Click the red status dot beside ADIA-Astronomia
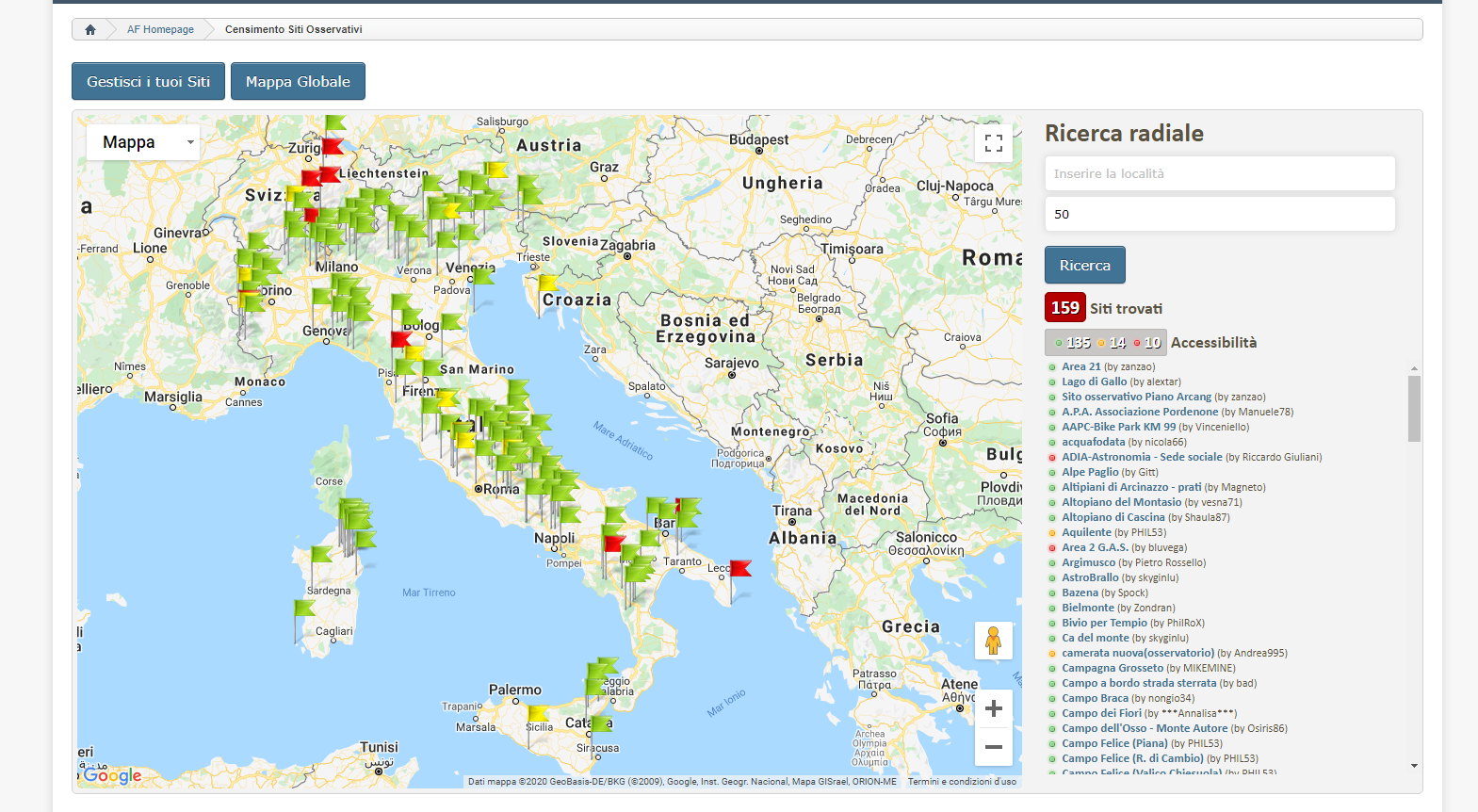Image resolution: width=1478 pixels, height=812 pixels. click(1052, 458)
